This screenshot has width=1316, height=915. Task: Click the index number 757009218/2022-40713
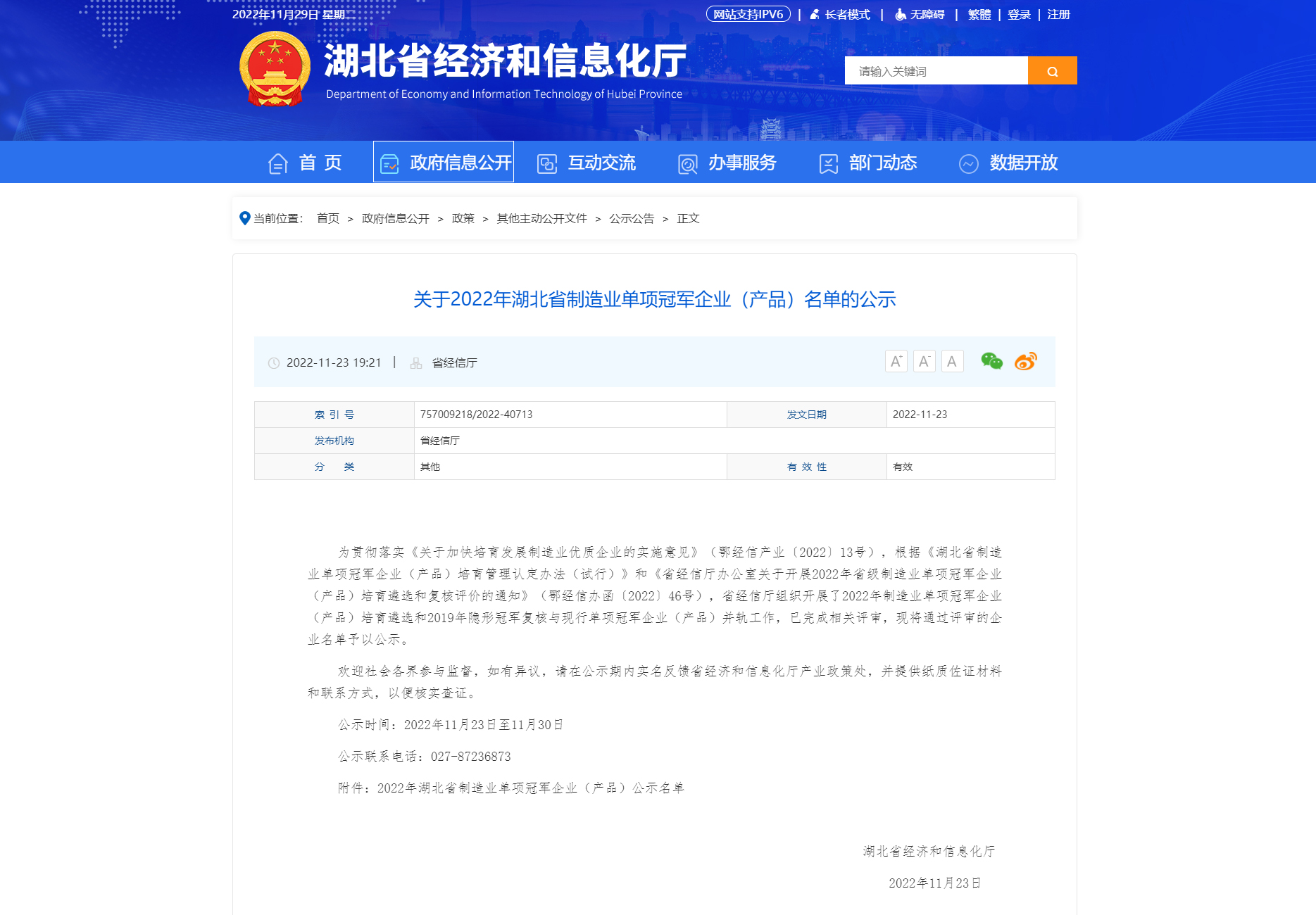[x=477, y=414]
